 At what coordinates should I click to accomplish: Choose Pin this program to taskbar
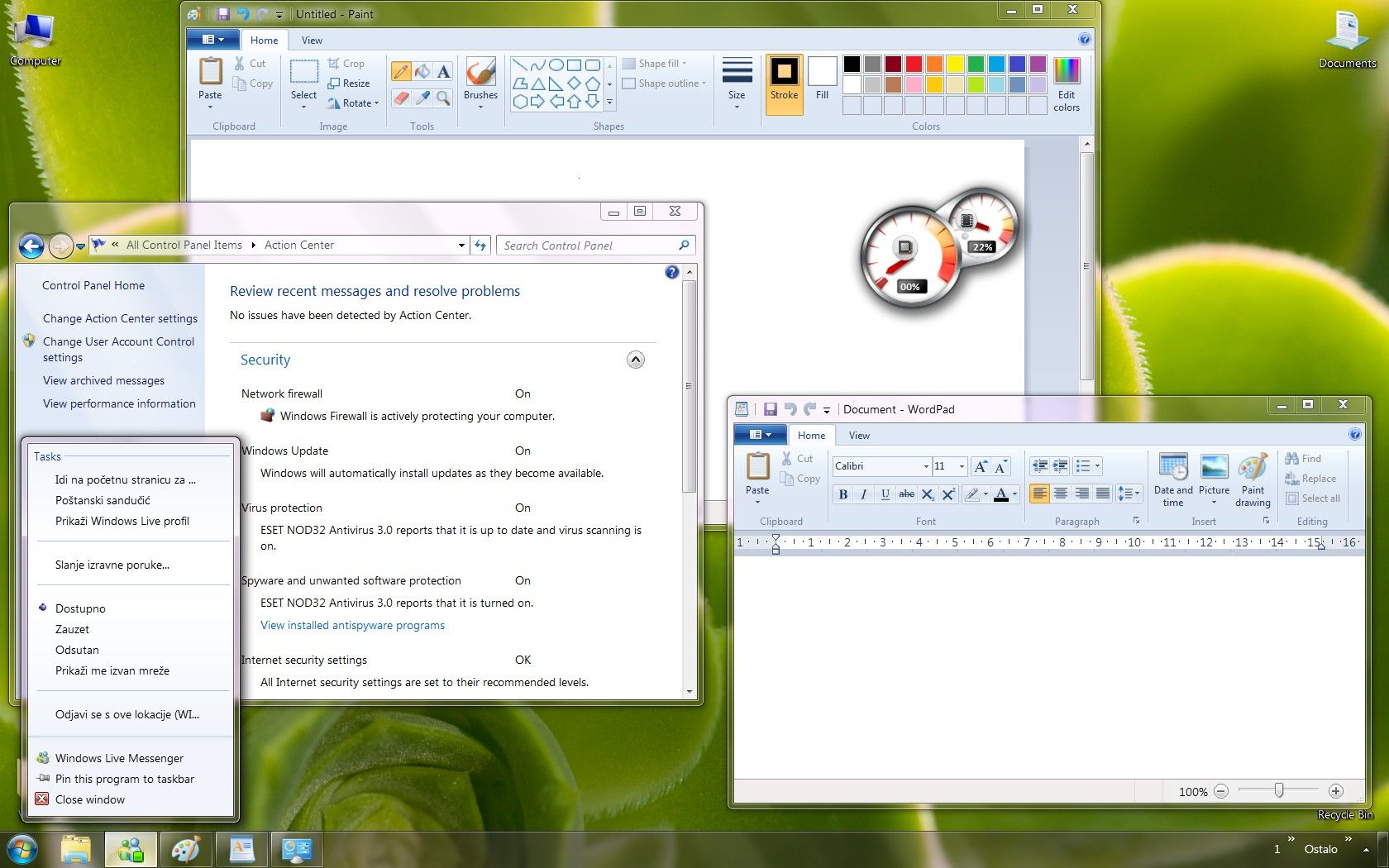tap(125, 779)
